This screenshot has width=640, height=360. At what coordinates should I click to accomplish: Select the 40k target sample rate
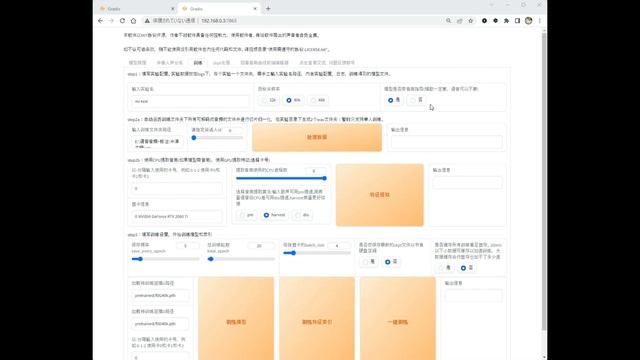pyautogui.click(x=293, y=100)
